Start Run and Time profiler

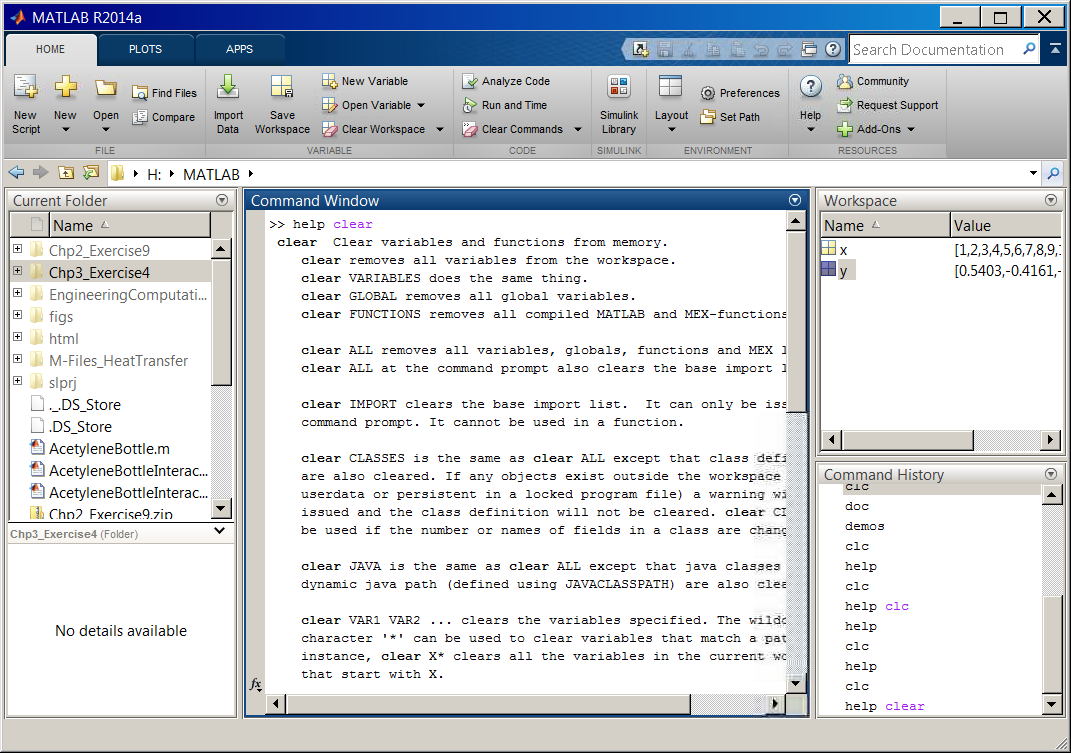(505, 105)
